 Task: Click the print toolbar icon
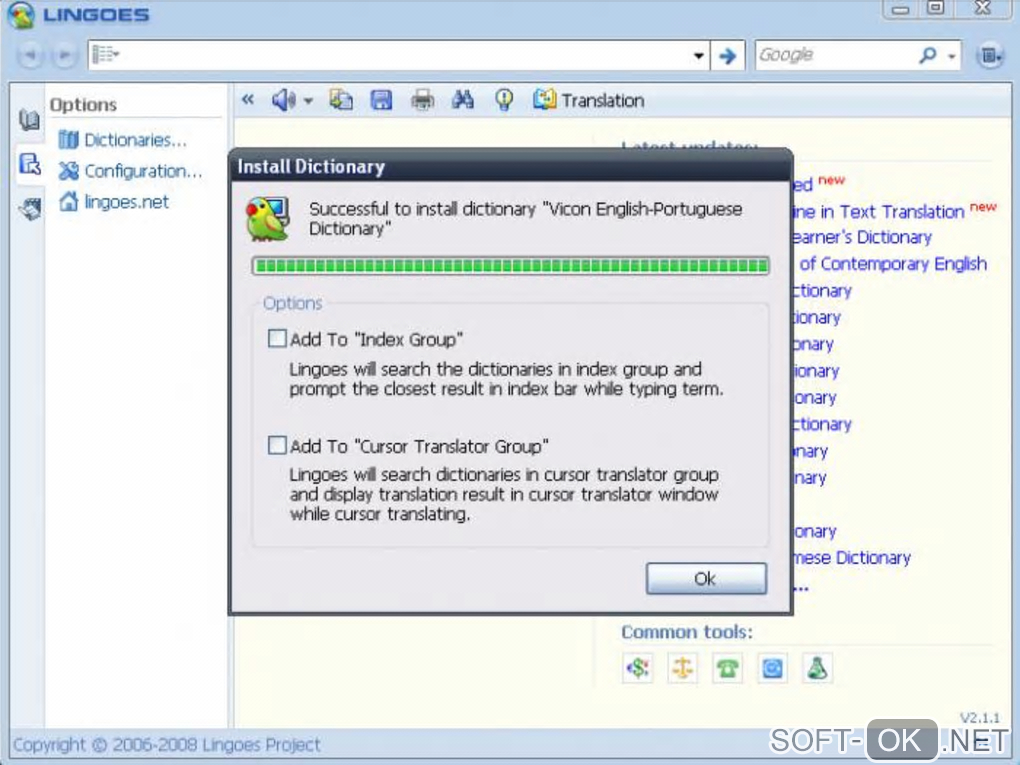tap(423, 100)
